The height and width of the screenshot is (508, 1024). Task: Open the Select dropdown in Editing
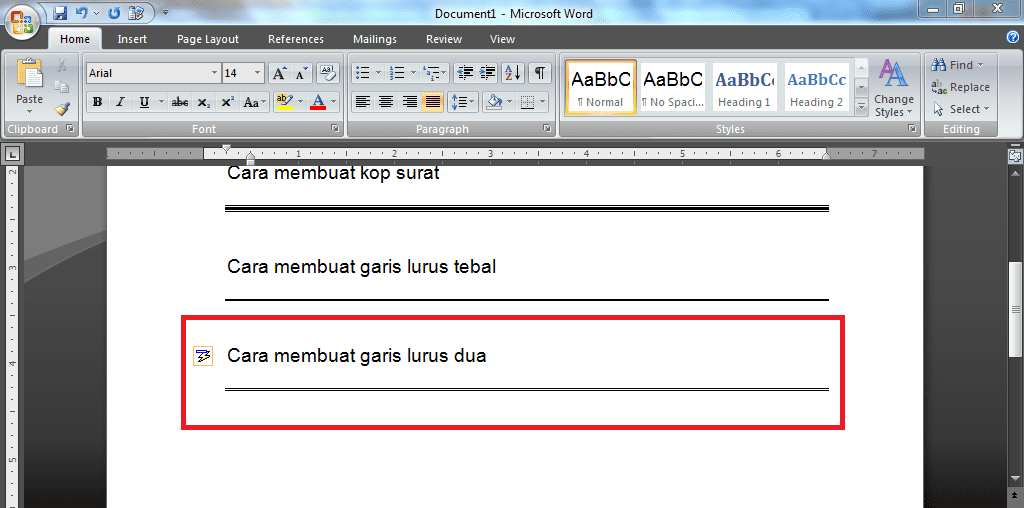[963, 108]
